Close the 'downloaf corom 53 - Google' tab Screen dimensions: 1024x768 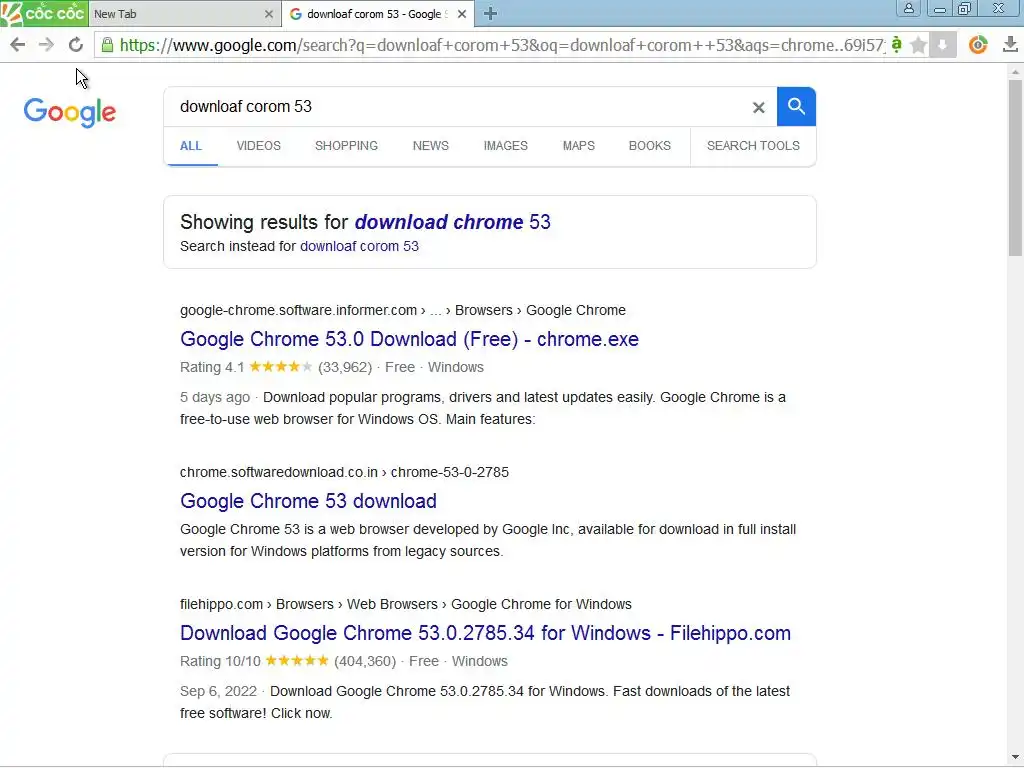click(x=462, y=14)
